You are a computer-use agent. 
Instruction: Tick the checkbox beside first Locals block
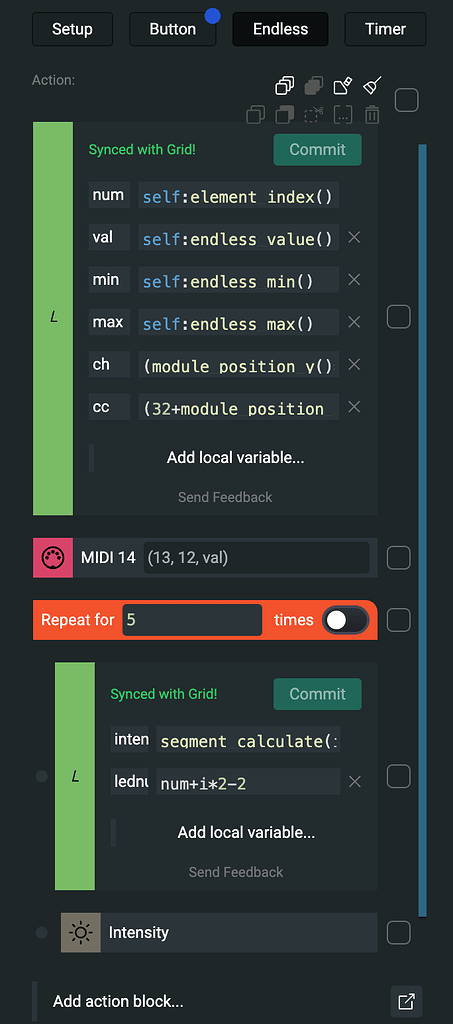pyautogui.click(x=399, y=317)
